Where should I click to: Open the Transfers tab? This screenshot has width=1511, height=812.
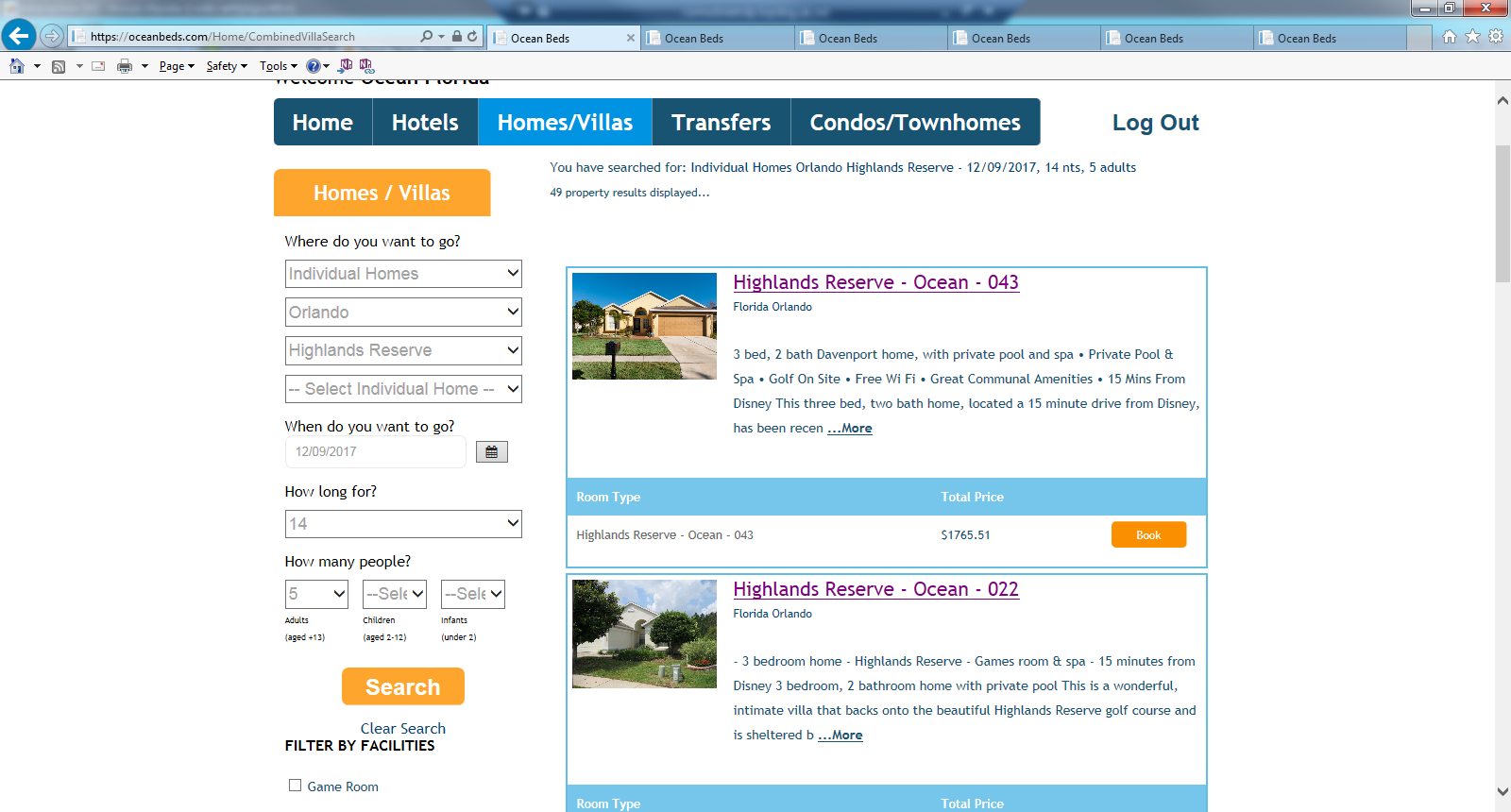[x=722, y=122]
